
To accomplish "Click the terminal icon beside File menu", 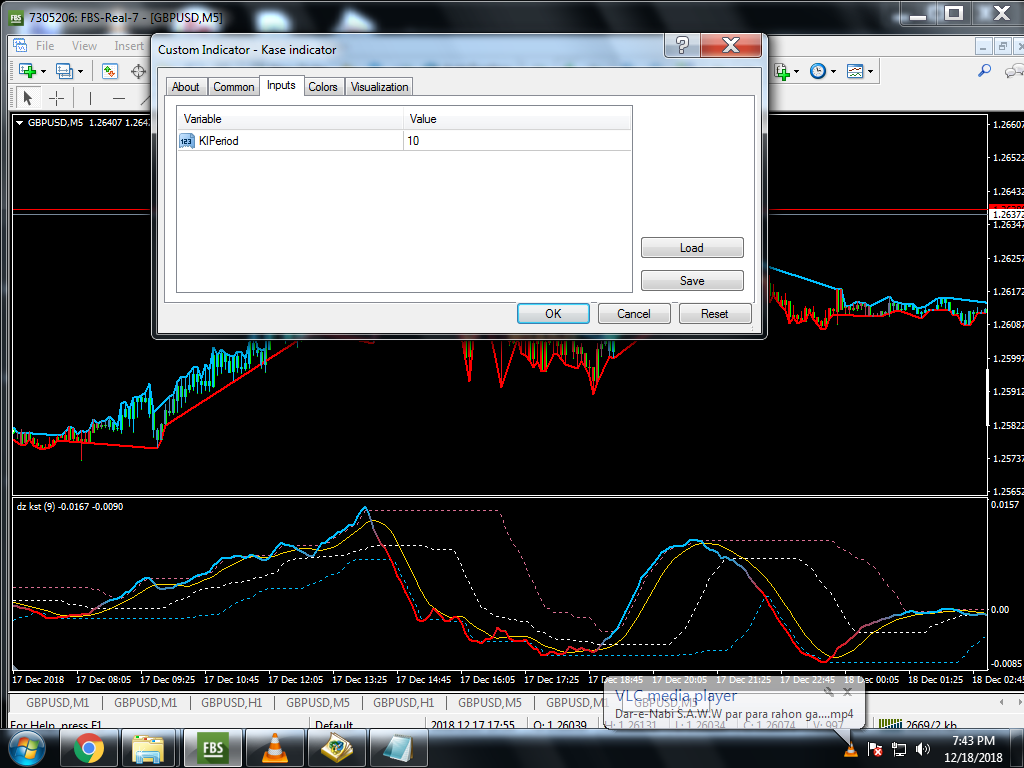I will (20, 46).
